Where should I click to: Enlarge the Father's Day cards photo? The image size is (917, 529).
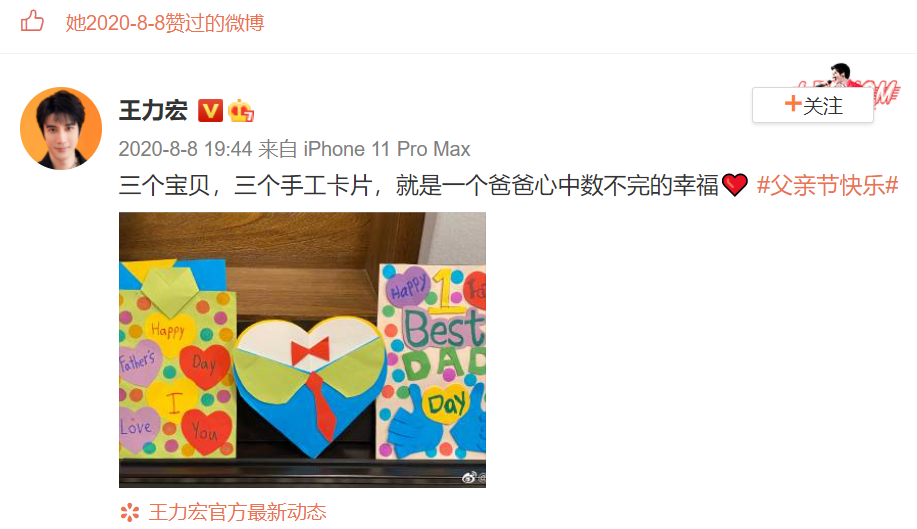tap(302, 350)
